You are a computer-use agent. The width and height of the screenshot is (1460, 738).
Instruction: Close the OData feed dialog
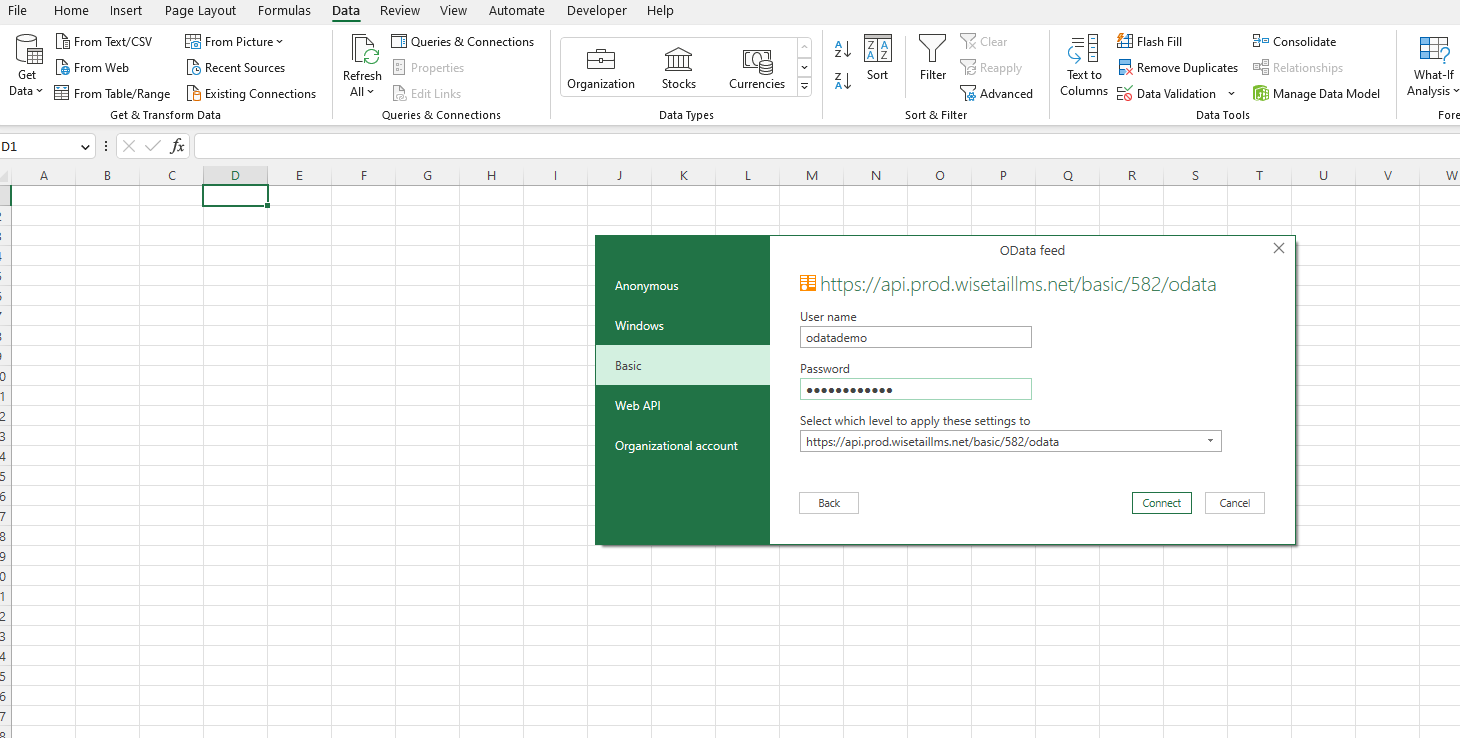[x=1278, y=249]
